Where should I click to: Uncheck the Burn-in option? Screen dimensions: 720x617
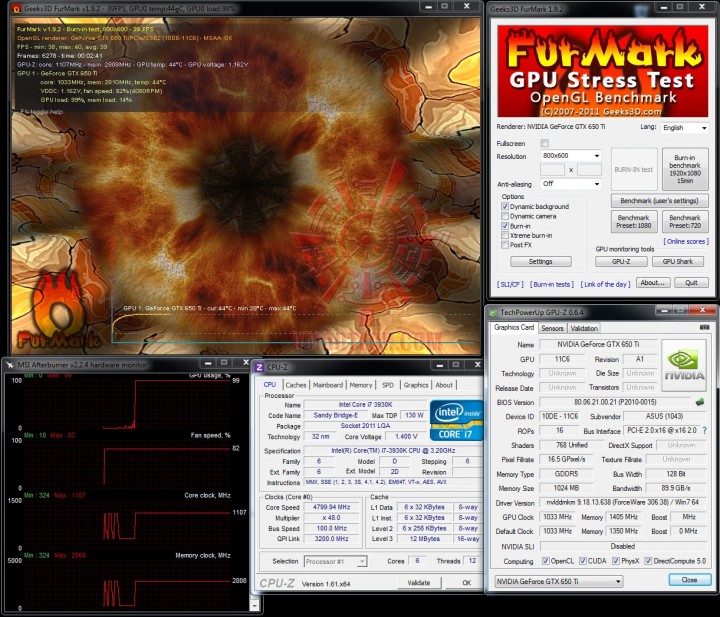click(505, 226)
